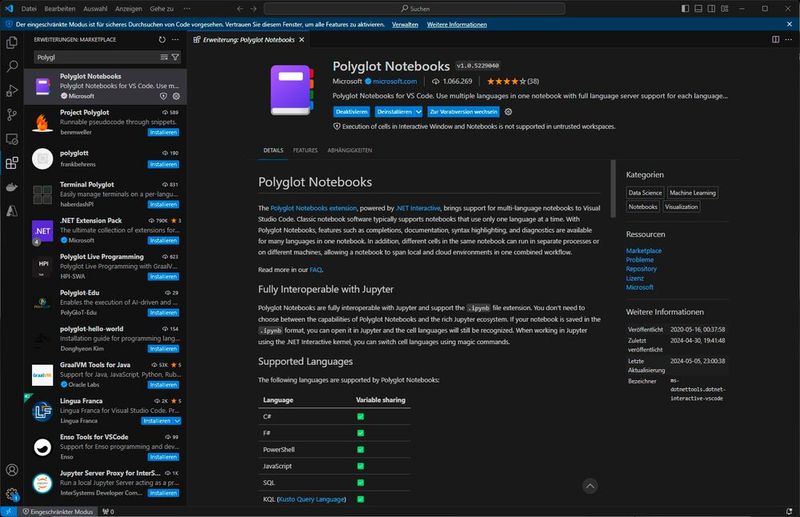Close the Polyglot Notebooks extension tab
Screen dimensions: 800x517
[302, 39]
